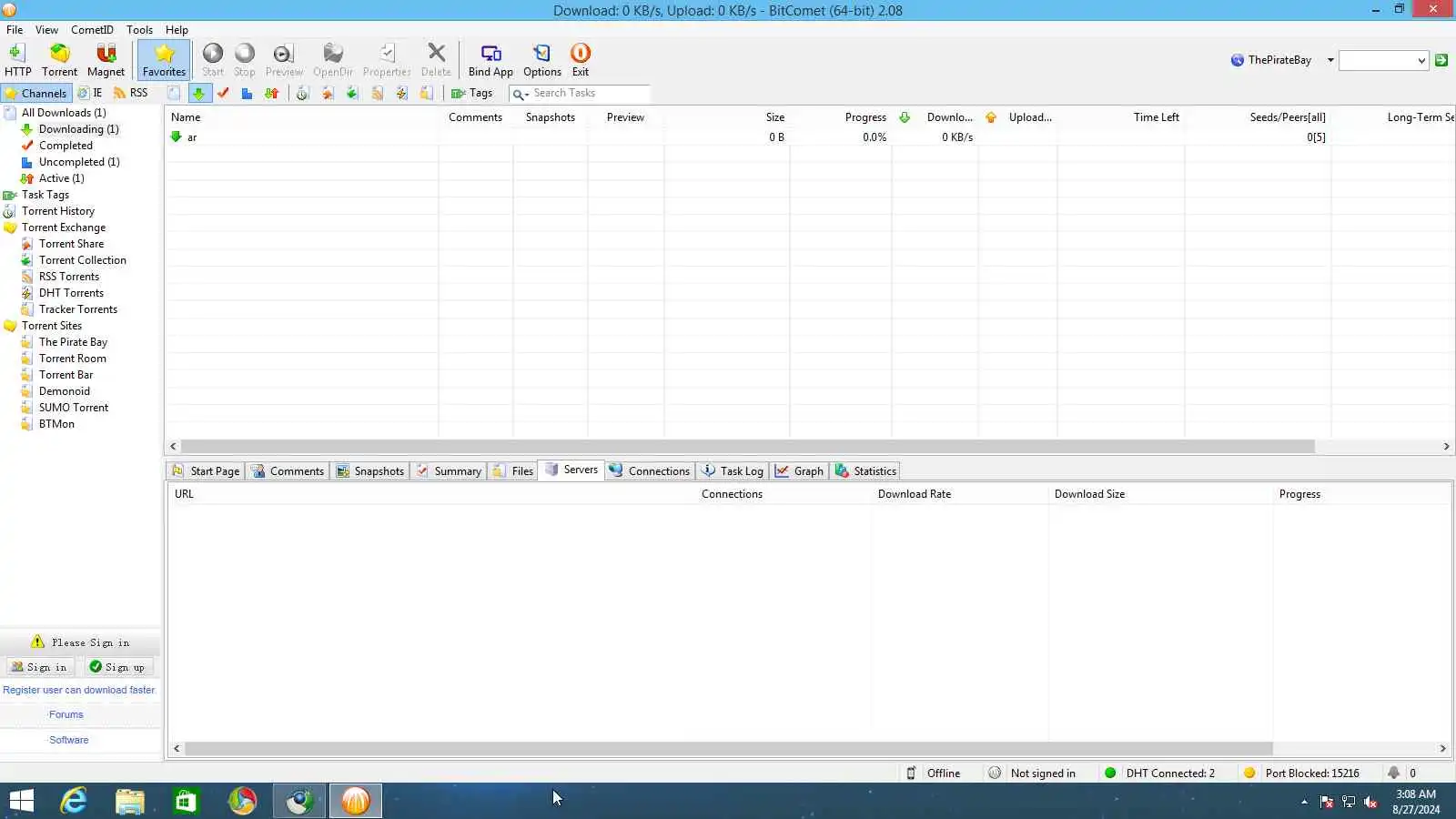Click the 'DHT Connected: 2' status entry
This screenshot has width=1456, height=819.
[x=1160, y=773]
